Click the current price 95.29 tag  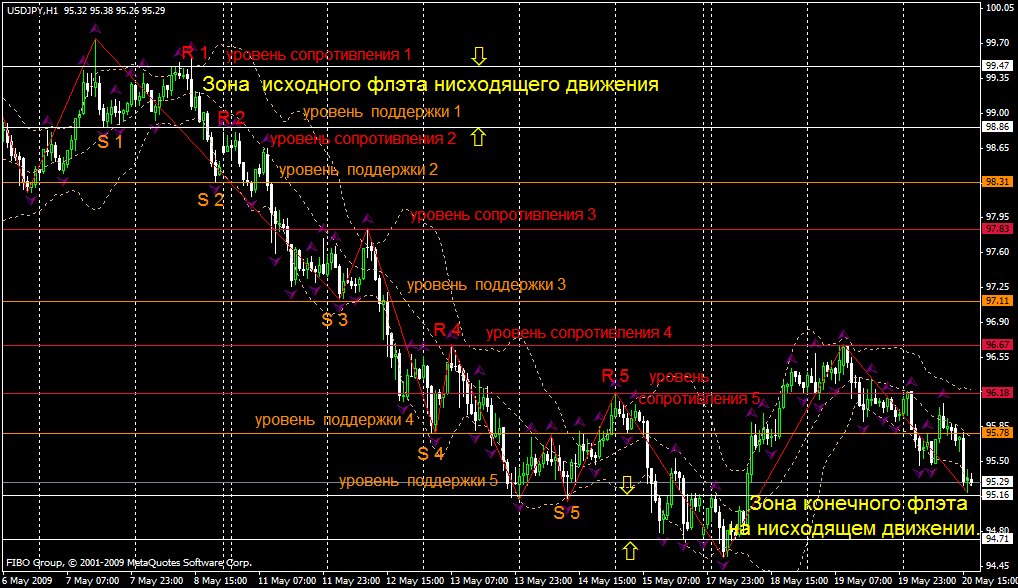click(x=997, y=481)
